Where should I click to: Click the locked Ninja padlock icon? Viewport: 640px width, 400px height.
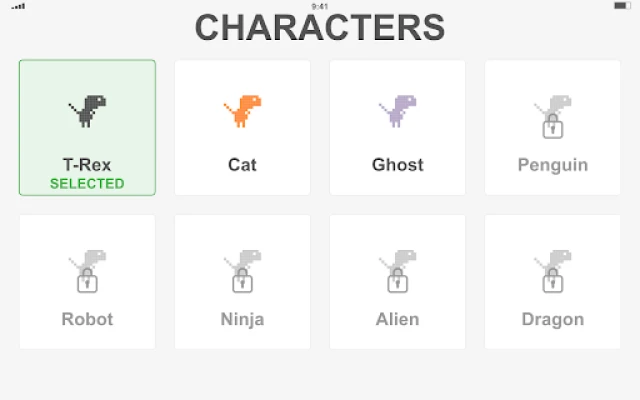coord(242,283)
